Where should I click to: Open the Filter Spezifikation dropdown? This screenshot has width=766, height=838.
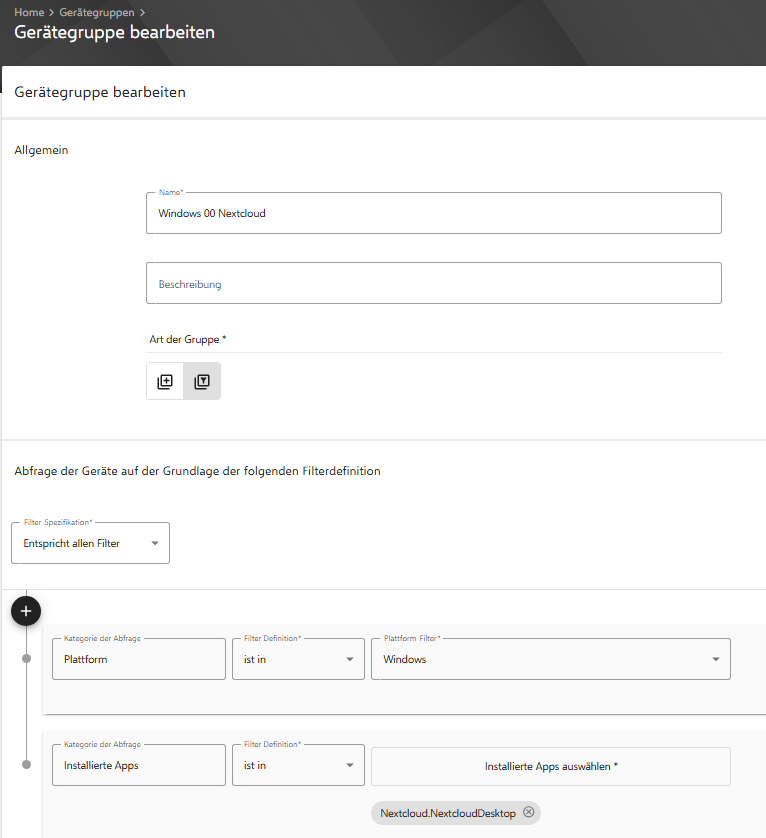pyautogui.click(x=90, y=543)
